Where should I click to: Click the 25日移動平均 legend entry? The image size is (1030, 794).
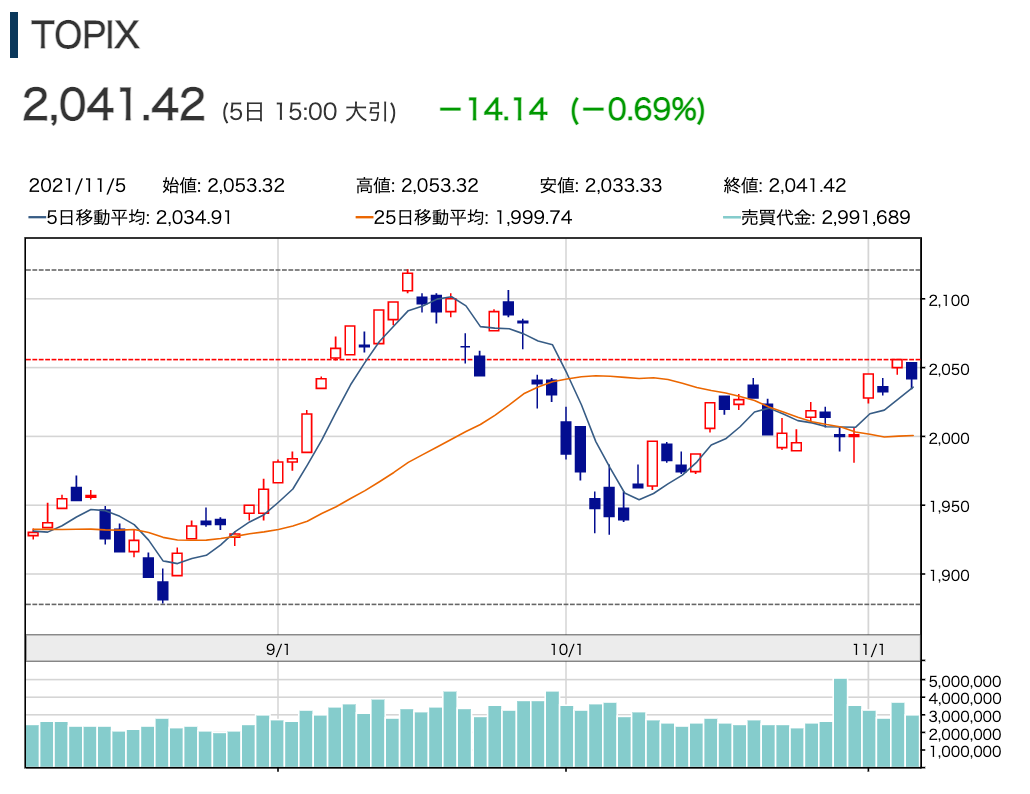tap(464, 217)
